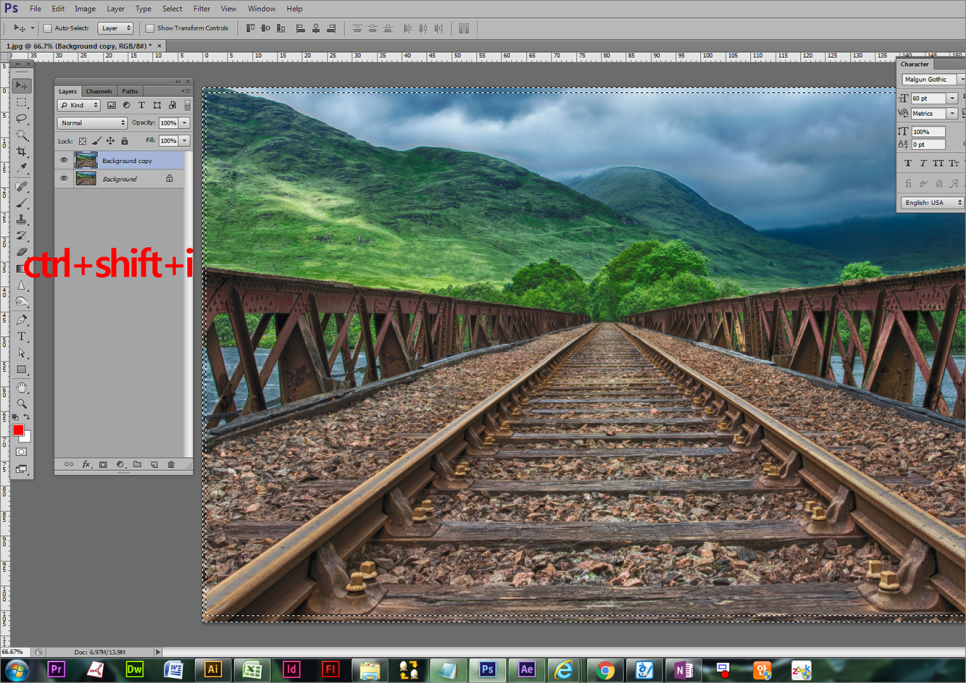Select the Zoom tool in toolbox
This screenshot has height=683, width=966.
tap(21, 404)
